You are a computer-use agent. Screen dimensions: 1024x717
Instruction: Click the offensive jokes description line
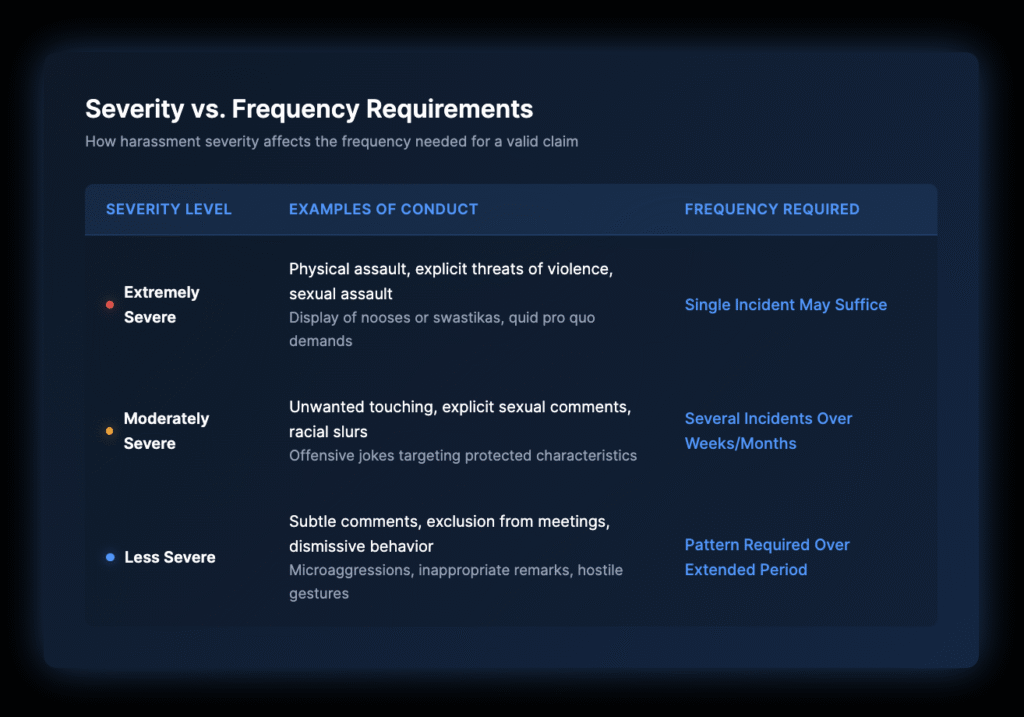tap(463, 456)
